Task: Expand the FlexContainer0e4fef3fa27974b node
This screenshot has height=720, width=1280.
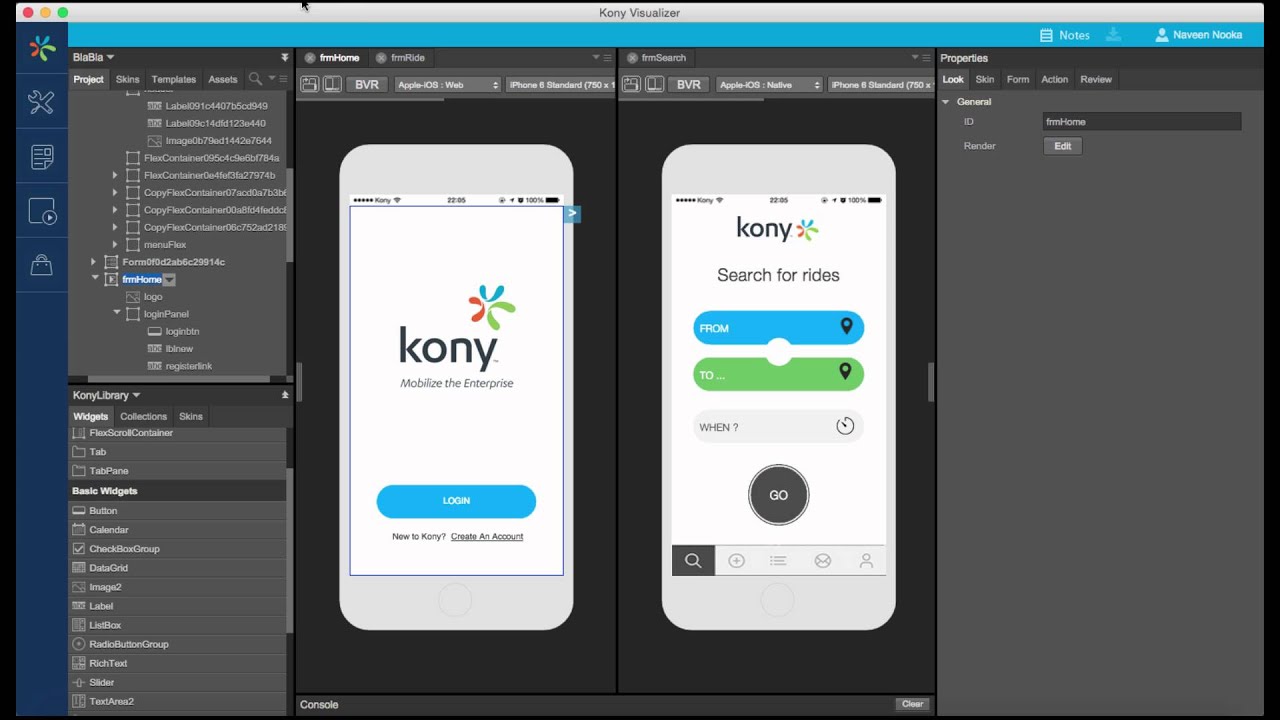Action: pyautogui.click(x=115, y=176)
